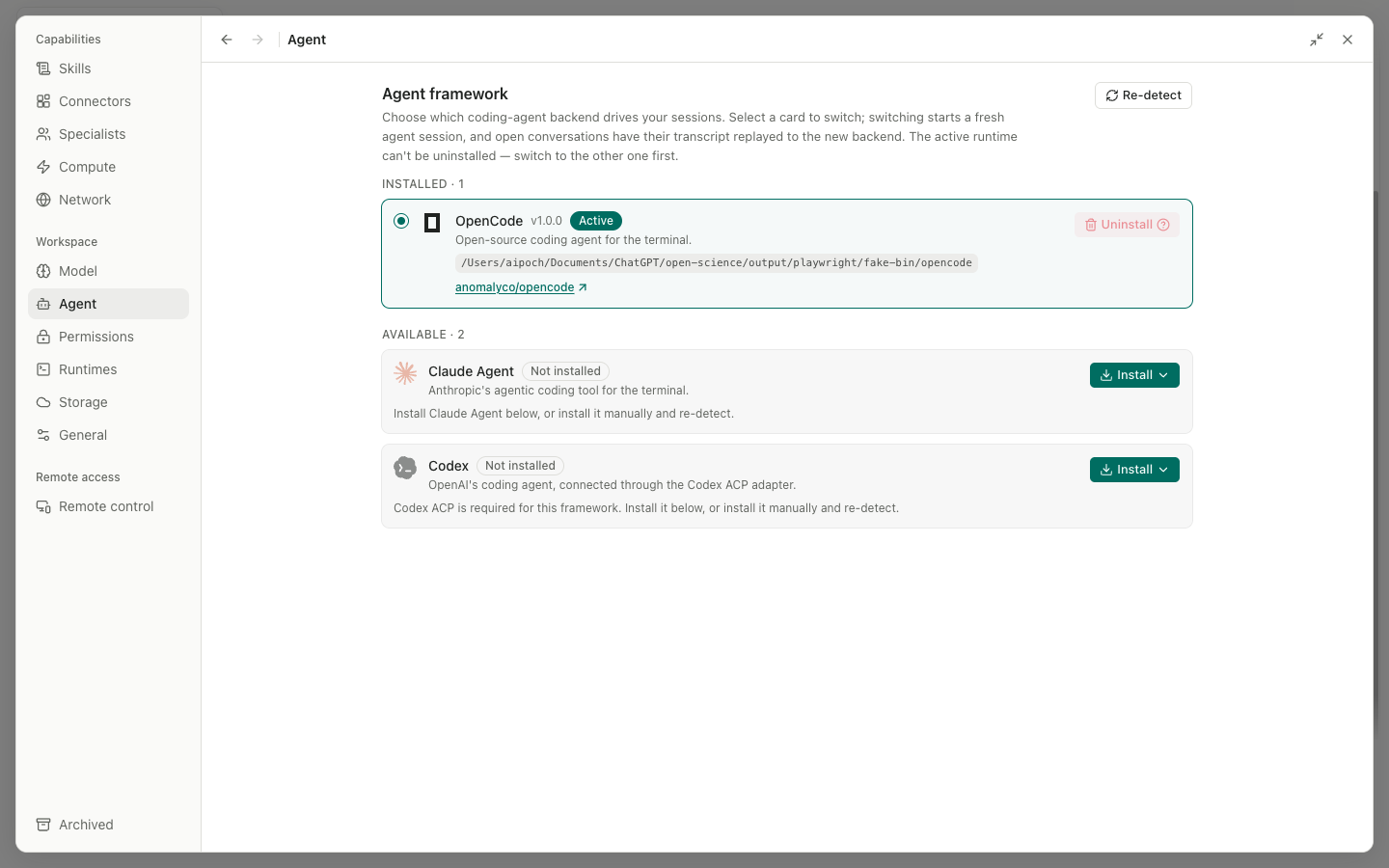Open the General settings page
Screen dimensions: 1389x868
tap(108, 435)
